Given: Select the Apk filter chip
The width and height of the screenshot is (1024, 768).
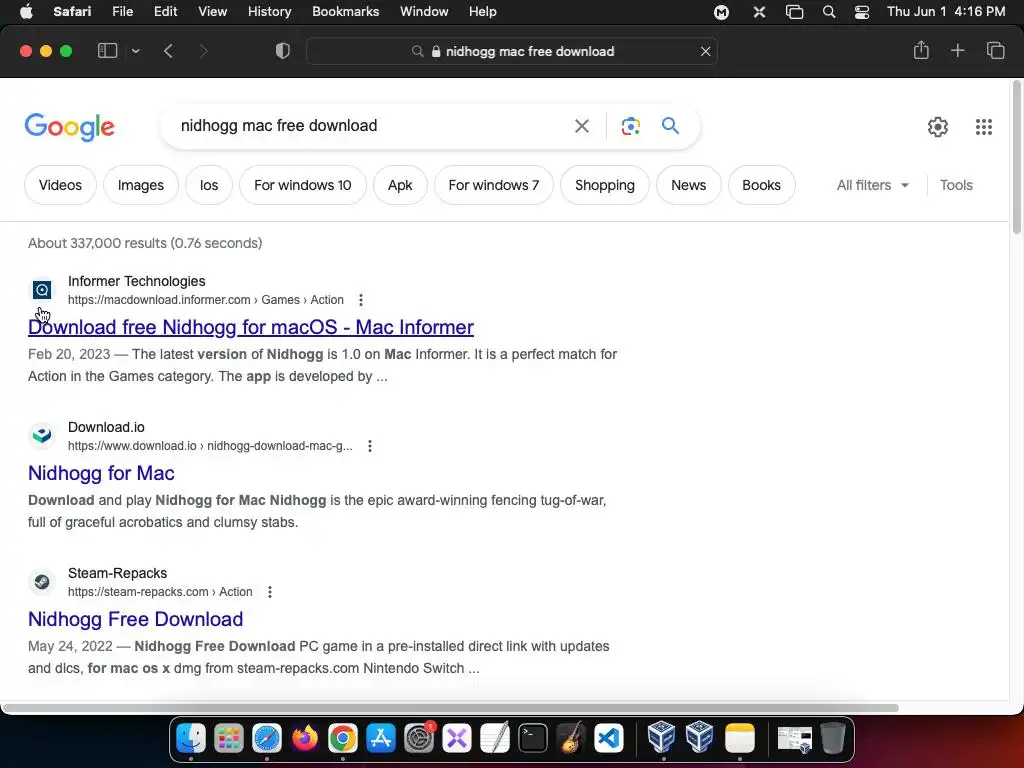Looking at the screenshot, I should [x=400, y=185].
